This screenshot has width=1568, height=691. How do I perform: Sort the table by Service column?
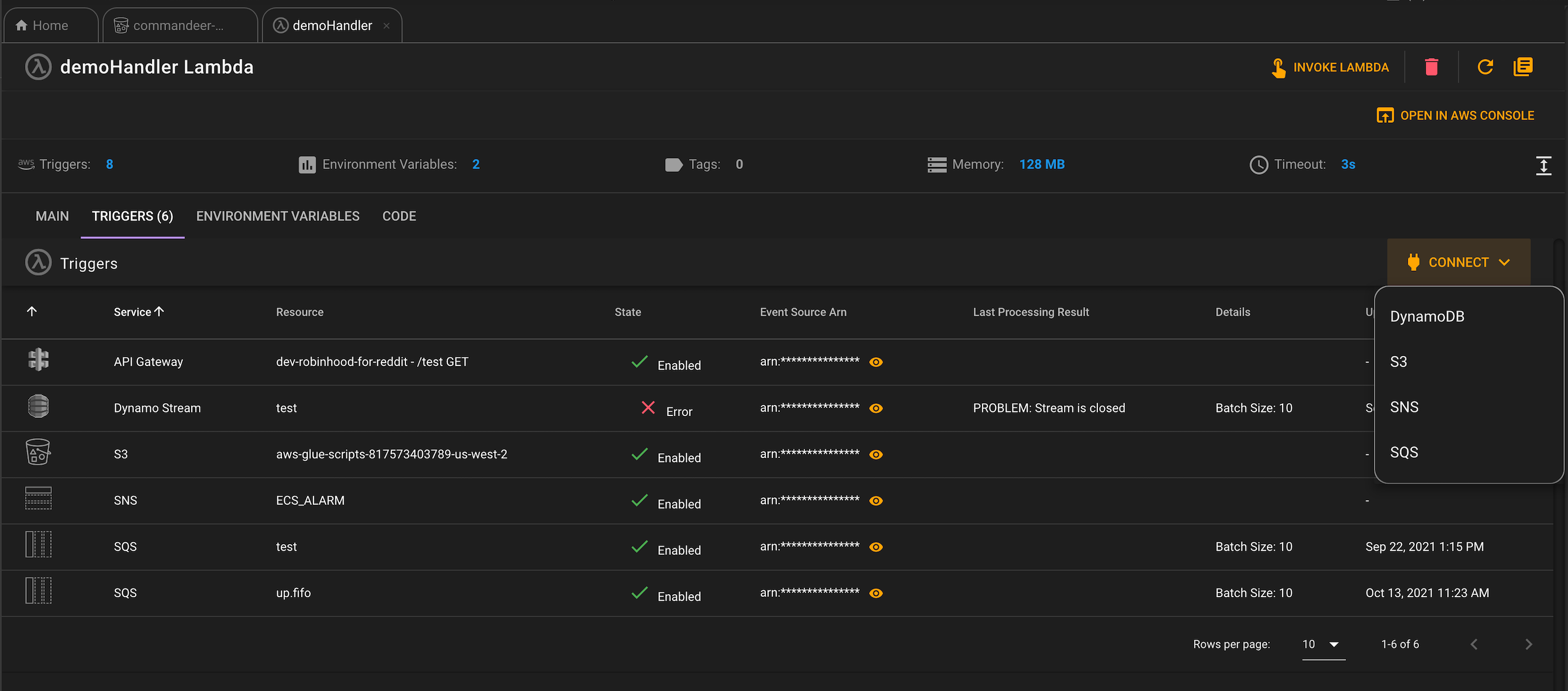pos(138,312)
